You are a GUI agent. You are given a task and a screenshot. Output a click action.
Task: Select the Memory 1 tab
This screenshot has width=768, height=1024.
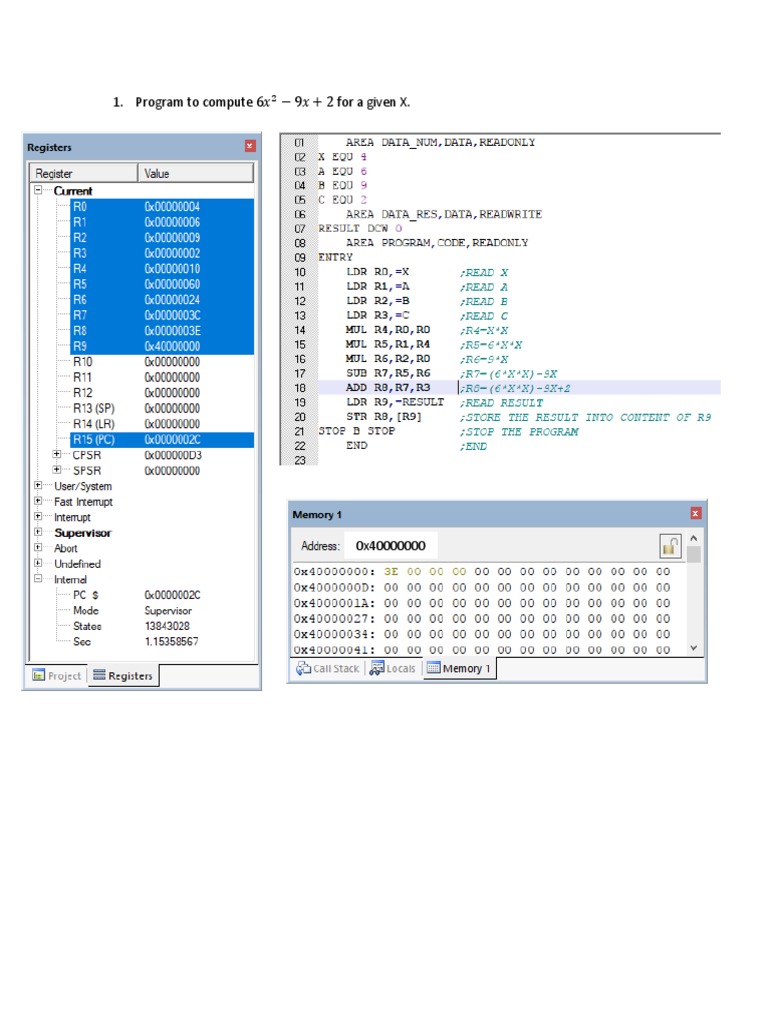click(x=459, y=668)
